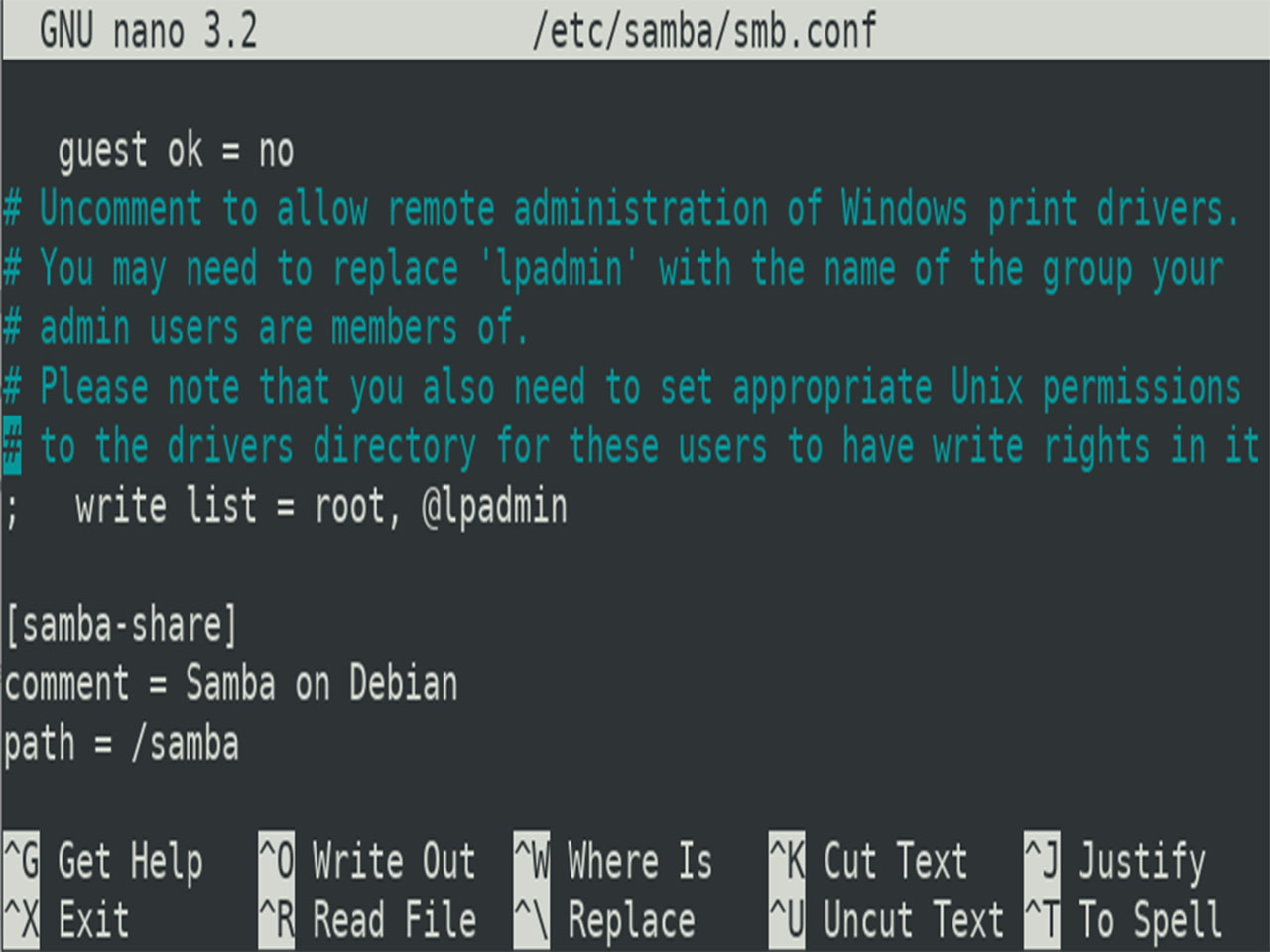
Task: Select the ^O Write Out shortcut
Action: point(367,861)
